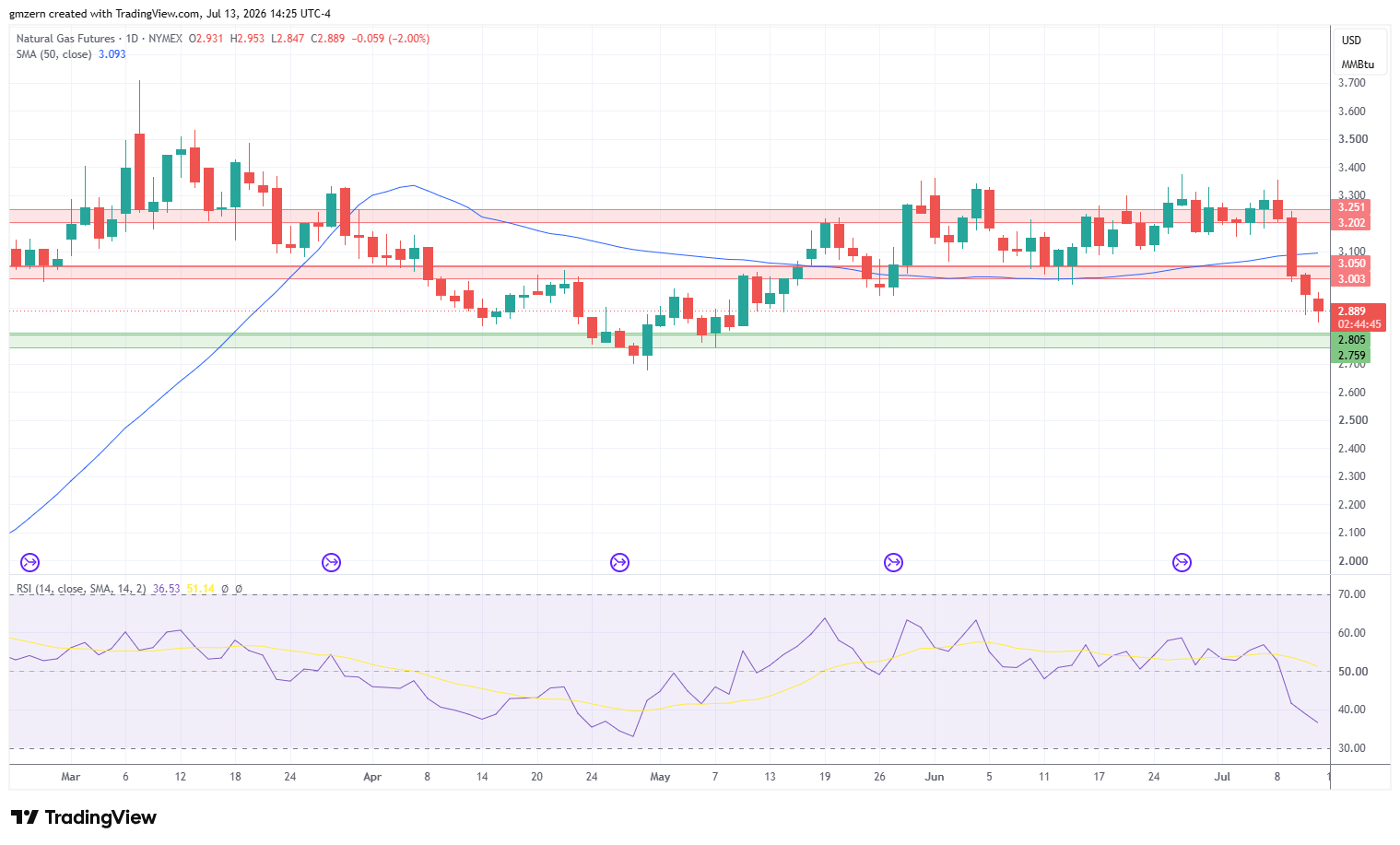1400x845 pixels.
Task: Click the rollover marker just before the Apr label
Action: (331, 562)
